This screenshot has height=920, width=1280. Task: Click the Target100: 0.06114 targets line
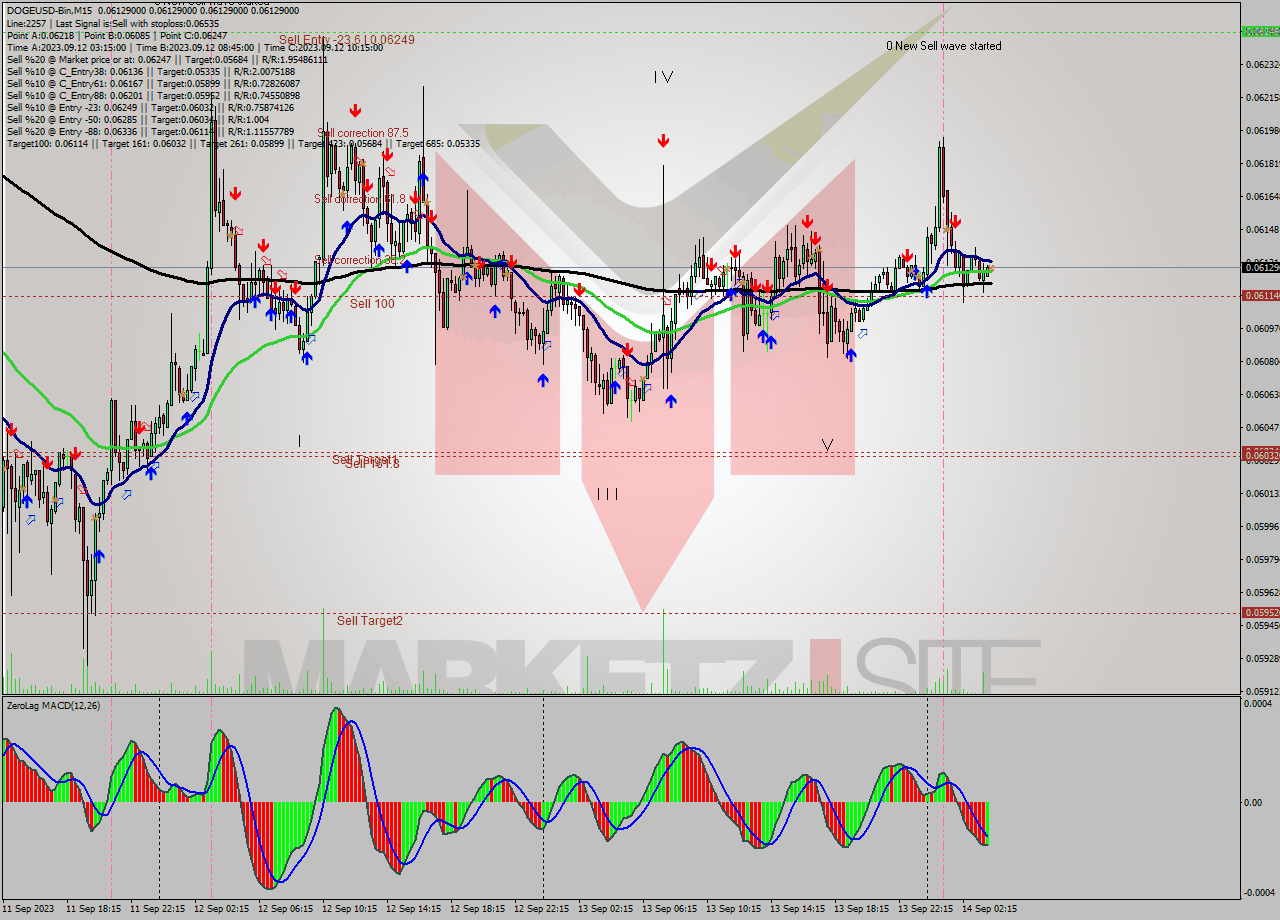(244, 143)
